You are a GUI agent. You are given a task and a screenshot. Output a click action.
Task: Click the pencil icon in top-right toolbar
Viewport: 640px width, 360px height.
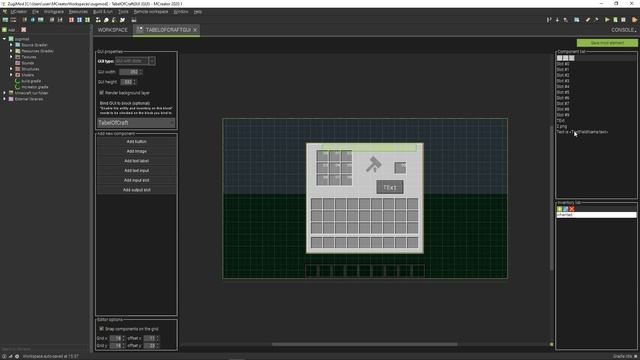(x=588, y=20)
